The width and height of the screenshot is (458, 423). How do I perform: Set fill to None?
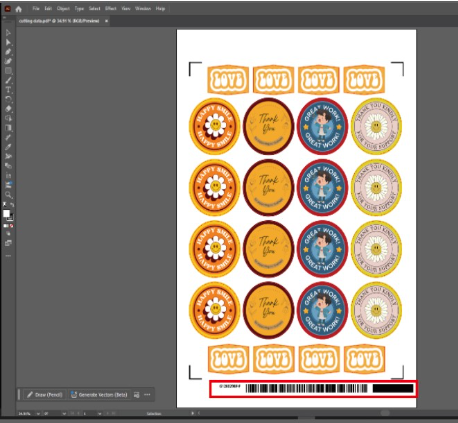[x=12, y=226]
